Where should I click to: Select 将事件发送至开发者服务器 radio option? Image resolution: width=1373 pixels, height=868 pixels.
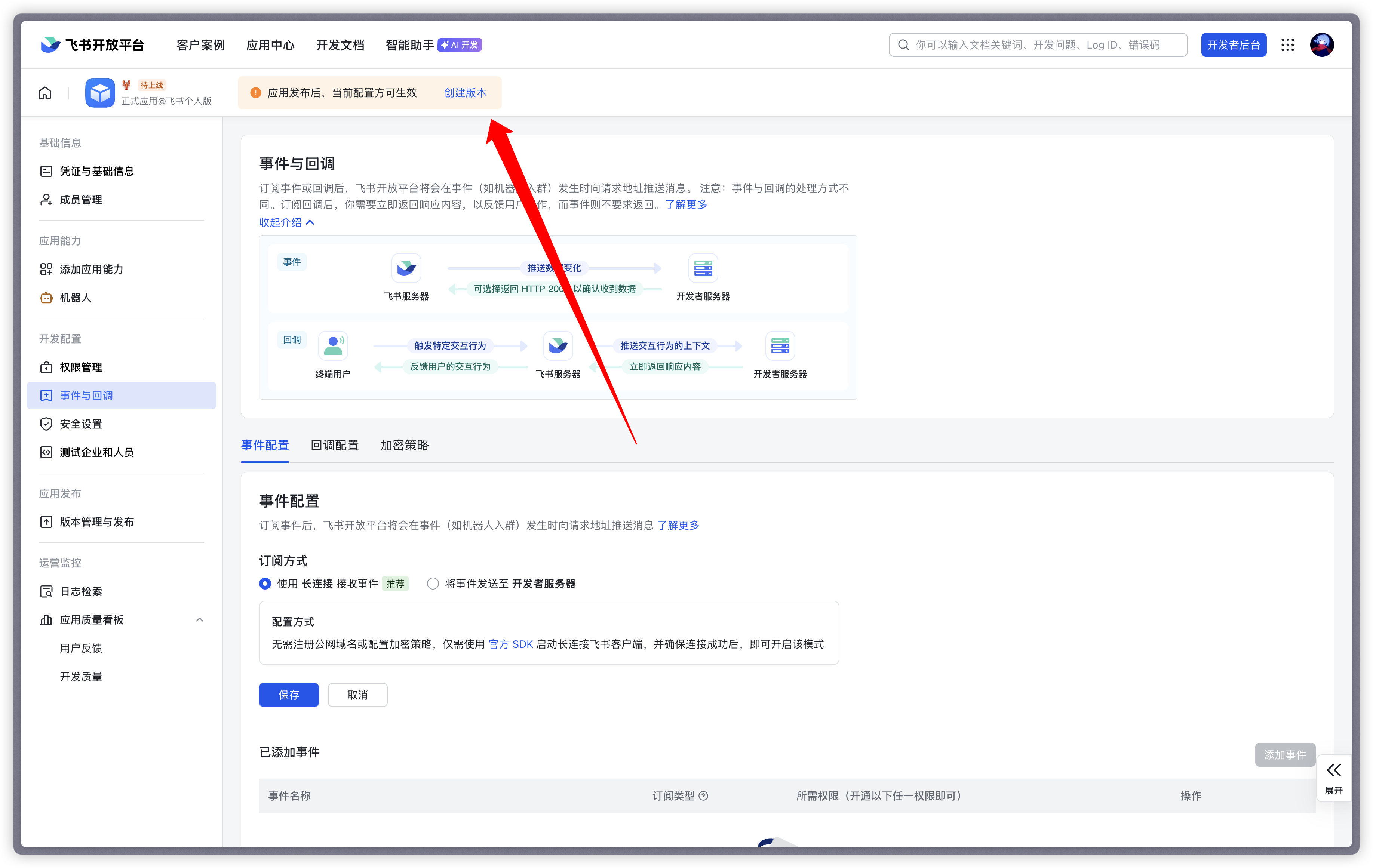(x=433, y=584)
